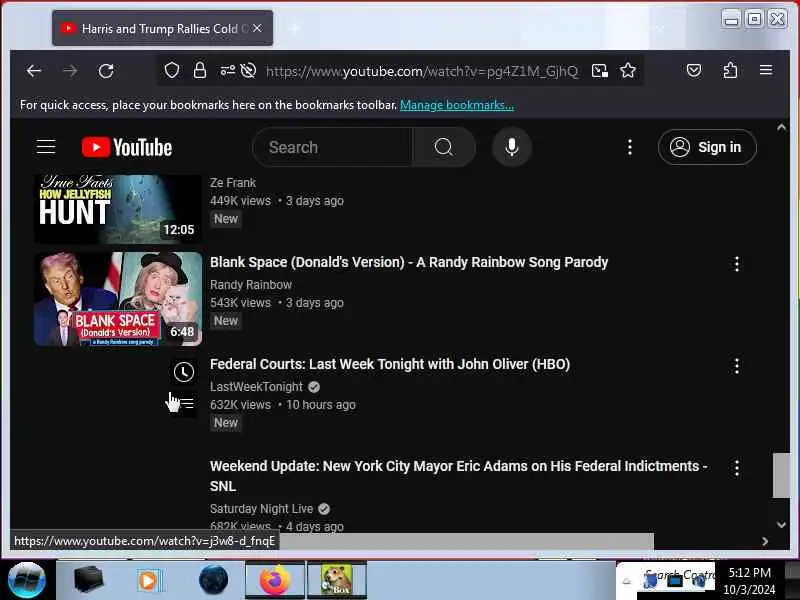Close the Harris and Trump Rallies tab
Viewport: 800px width, 600px height.
[x=258, y=29]
